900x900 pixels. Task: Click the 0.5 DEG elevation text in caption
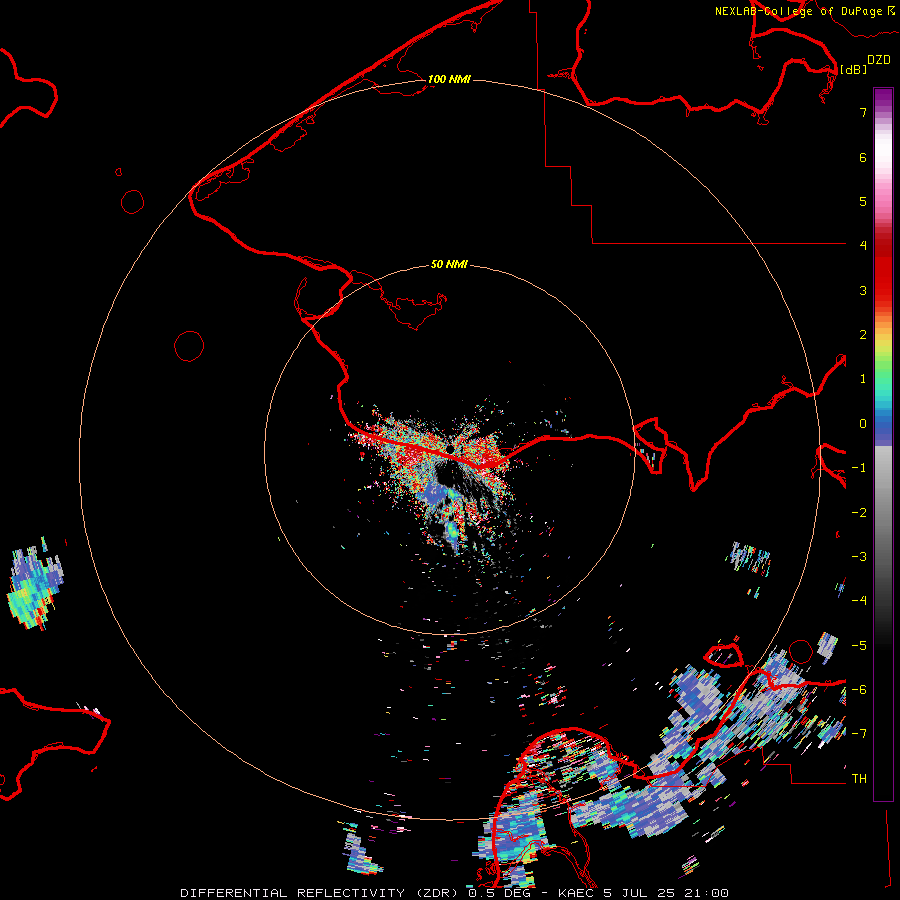501,893
